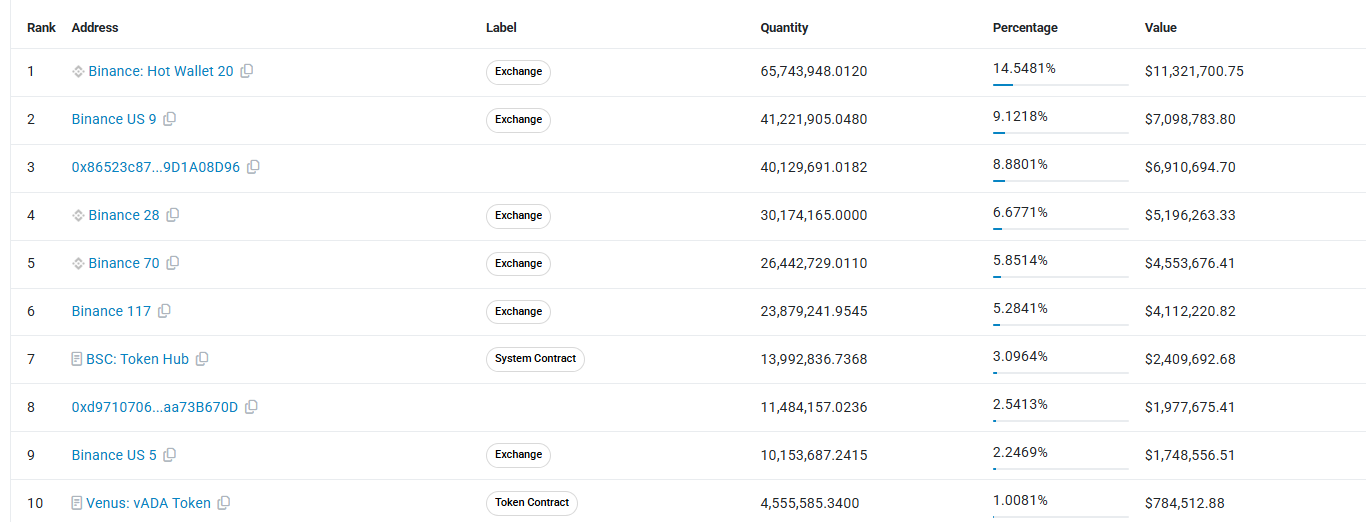The image size is (1366, 522).
Task: Copy the Binance: Hot Wallet 20 address
Action: coord(247,71)
